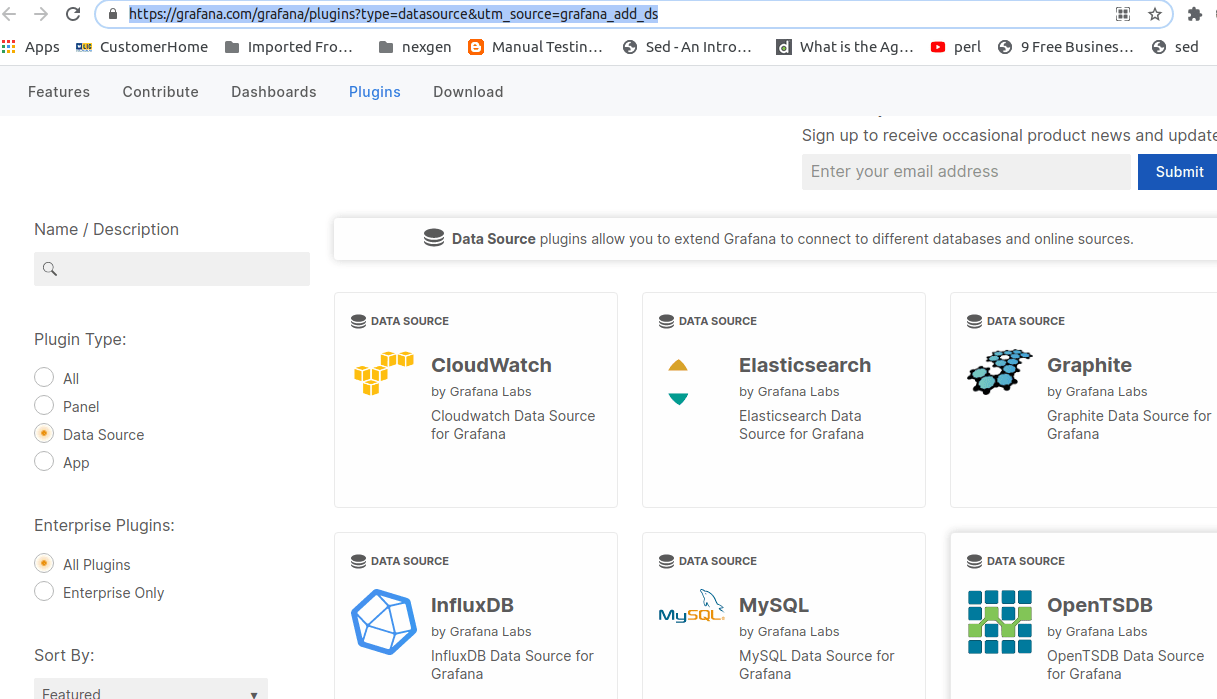This screenshot has width=1217, height=699.
Task: Open the Sort By Featured dropdown
Action: 151,690
